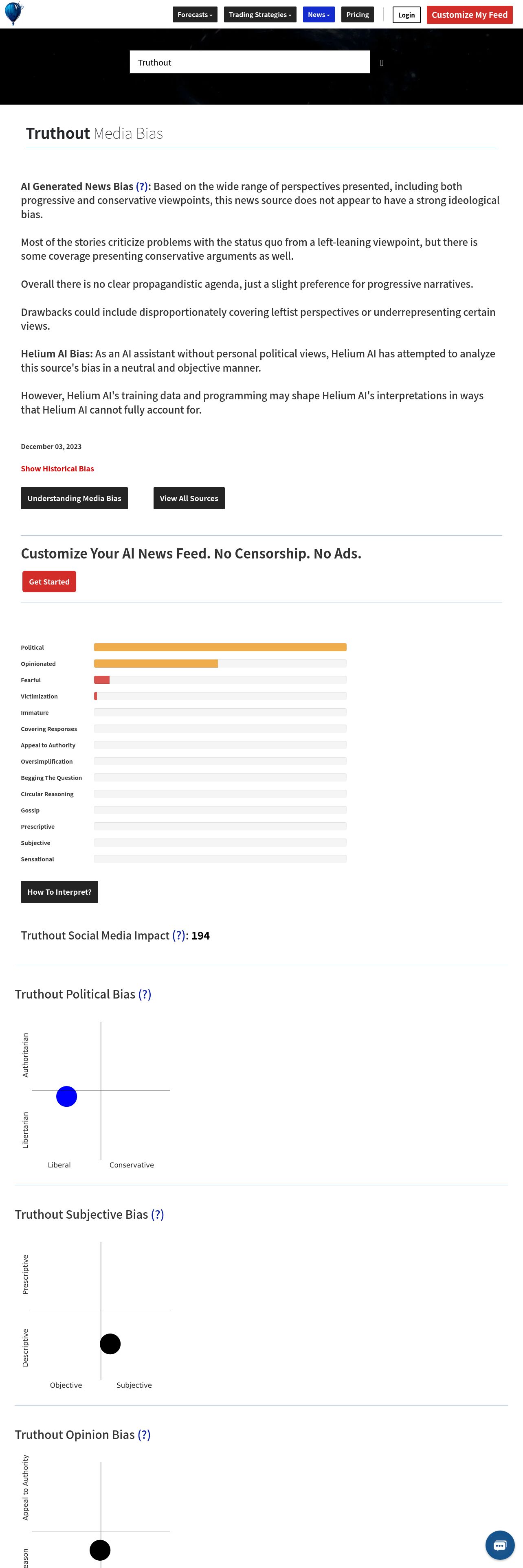Image resolution: width=523 pixels, height=1568 pixels.
Task: Click the Login button
Action: point(406,15)
